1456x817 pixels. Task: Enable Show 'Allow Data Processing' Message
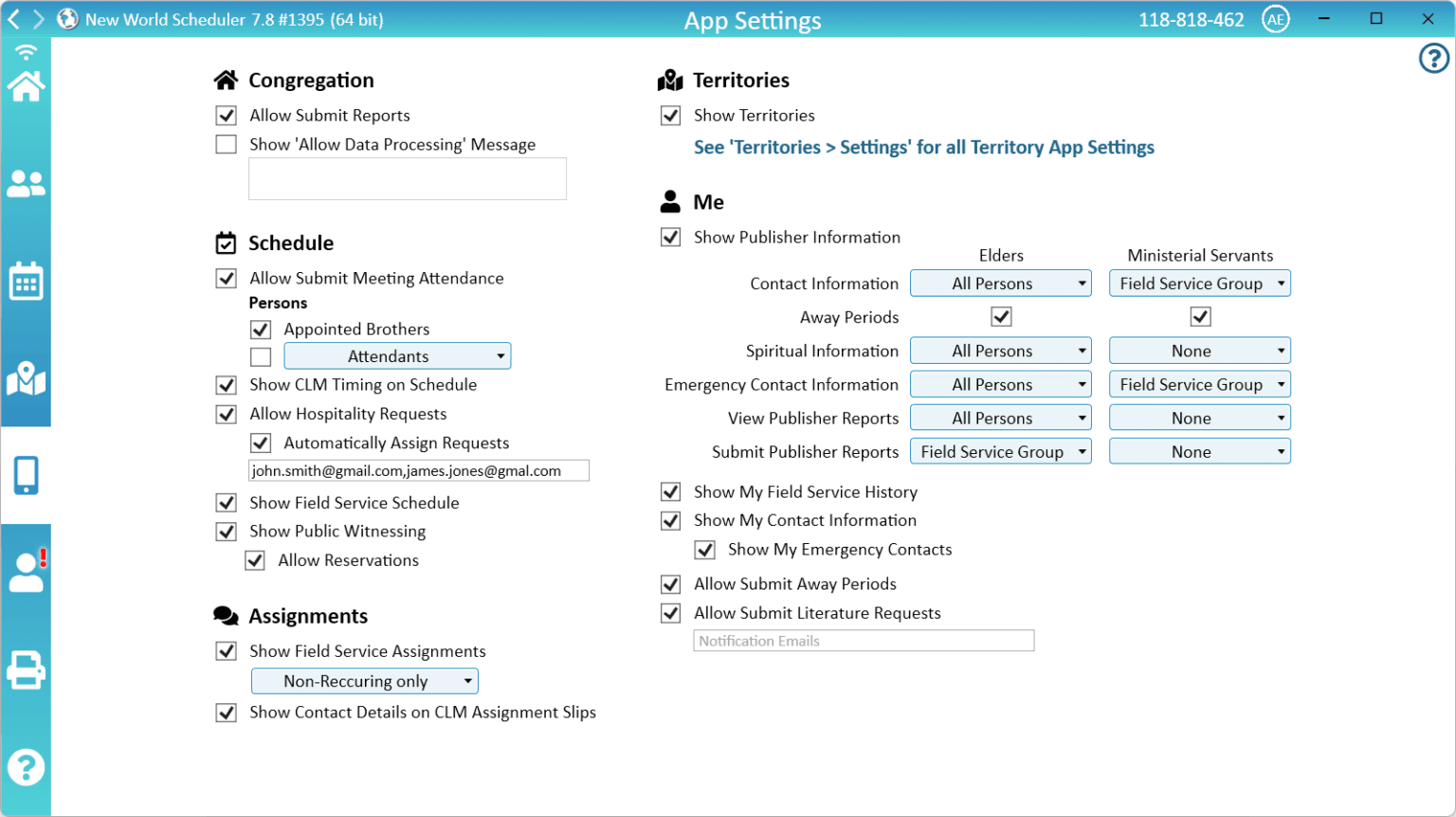226,144
